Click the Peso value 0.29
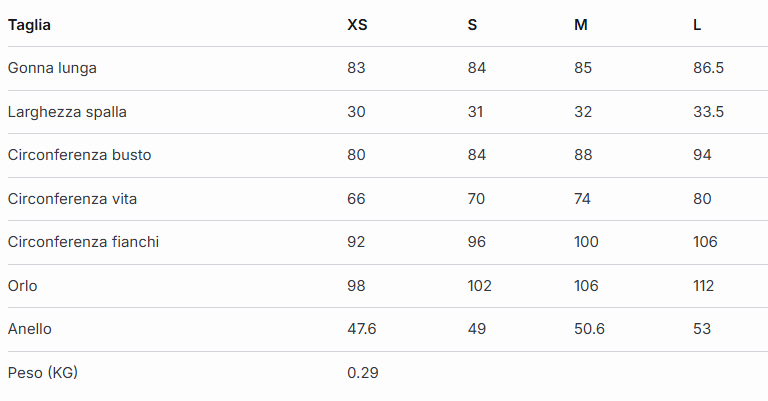Viewport: 768px width, 401px height. tap(362, 373)
